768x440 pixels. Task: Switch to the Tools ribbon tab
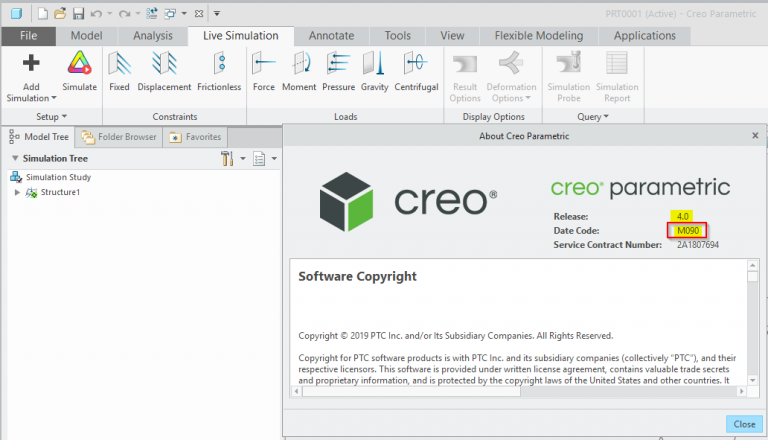(397, 36)
